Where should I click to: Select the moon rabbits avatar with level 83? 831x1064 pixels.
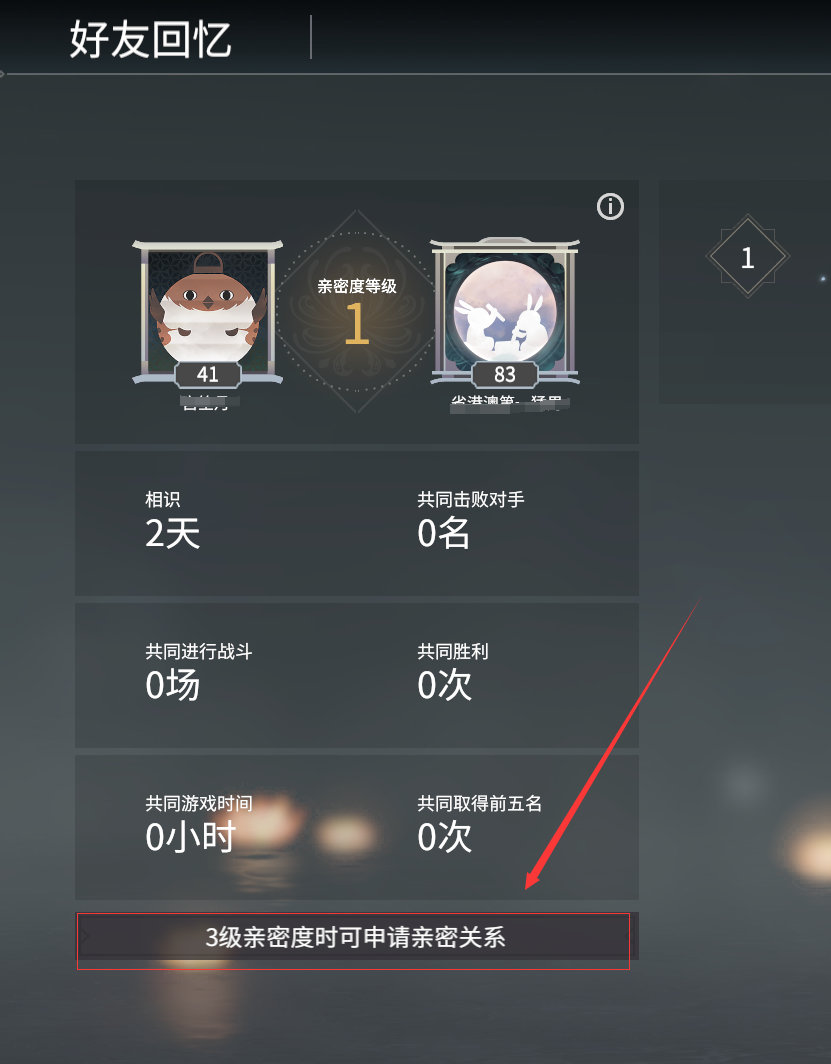point(505,310)
